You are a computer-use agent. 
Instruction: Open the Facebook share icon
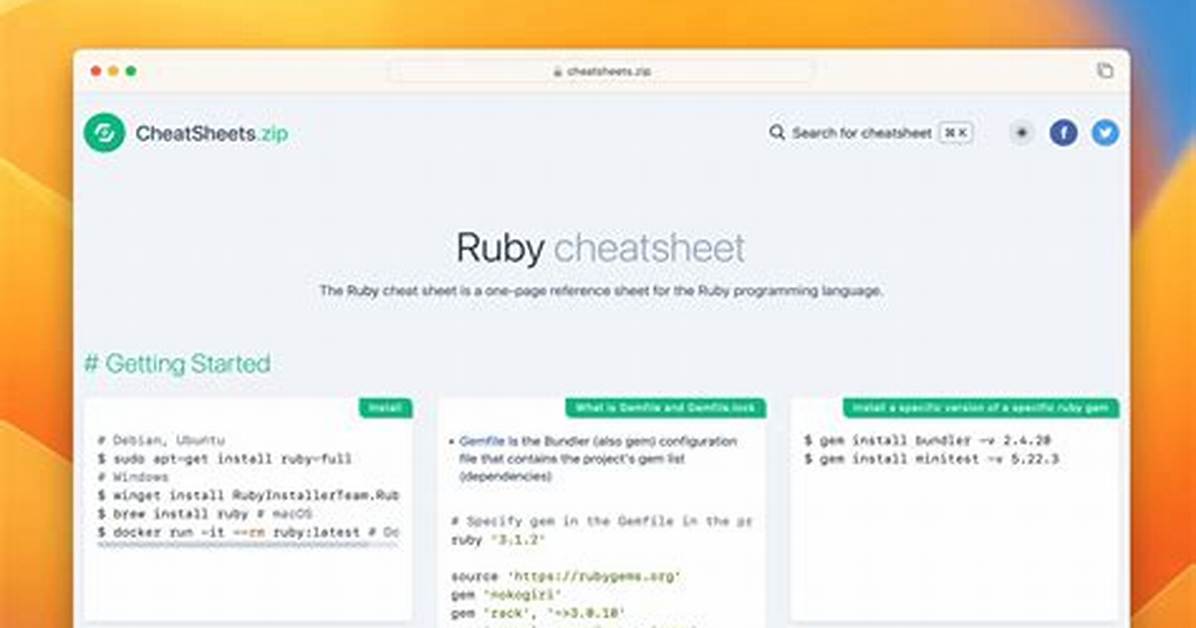click(x=1063, y=133)
